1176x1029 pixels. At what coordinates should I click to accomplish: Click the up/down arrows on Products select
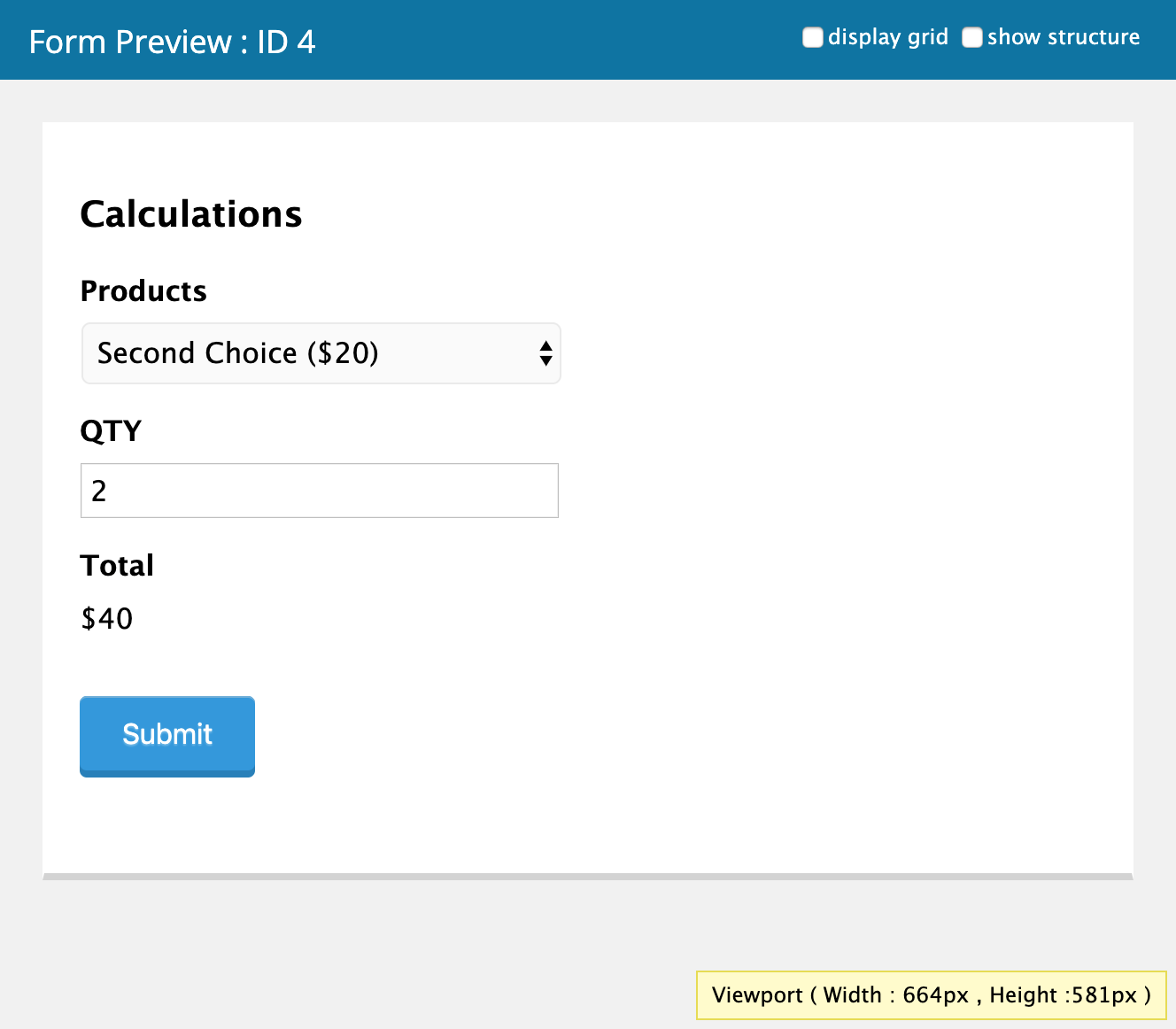(x=545, y=353)
